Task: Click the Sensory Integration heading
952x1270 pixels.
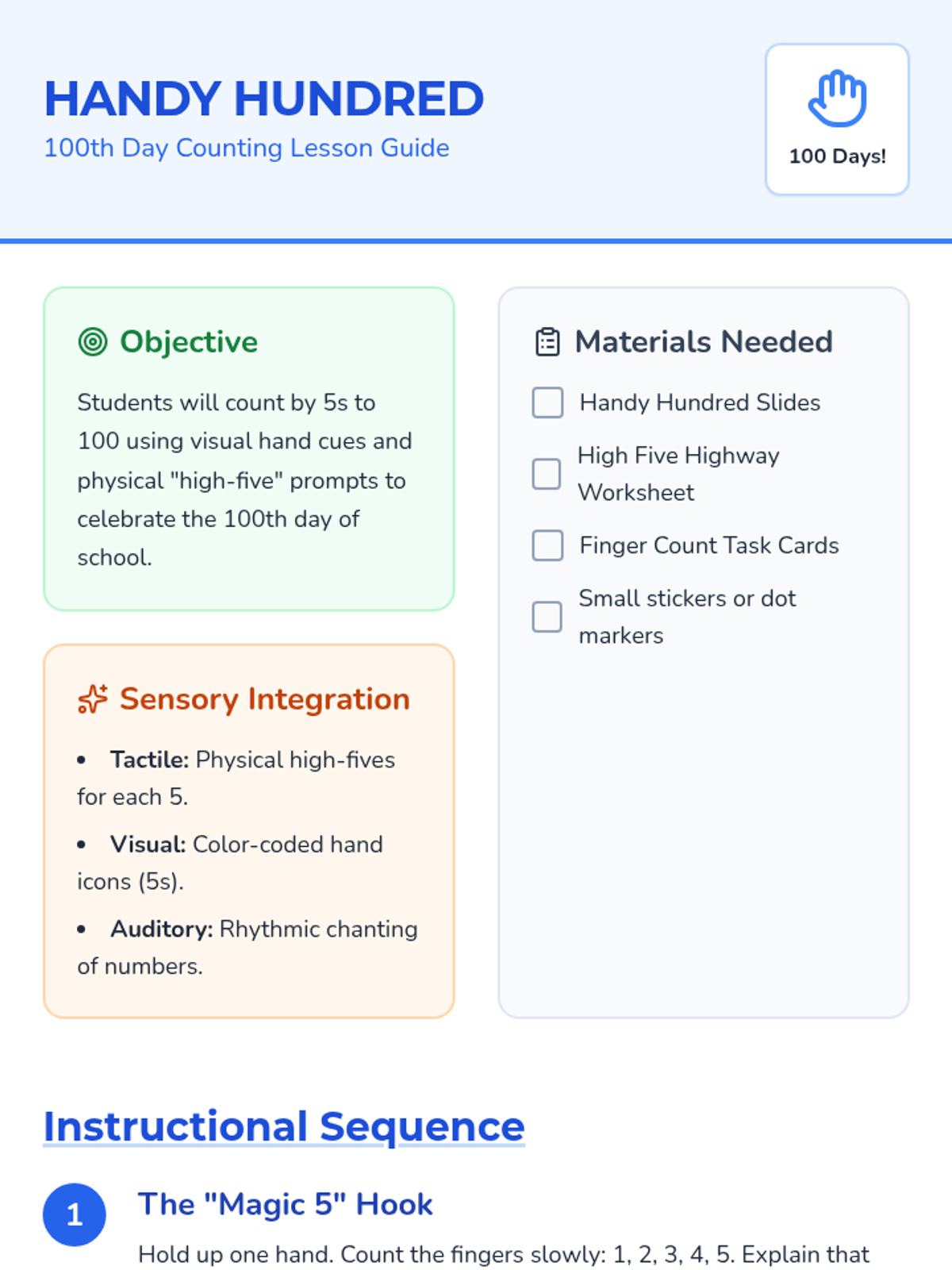Action: point(265,699)
